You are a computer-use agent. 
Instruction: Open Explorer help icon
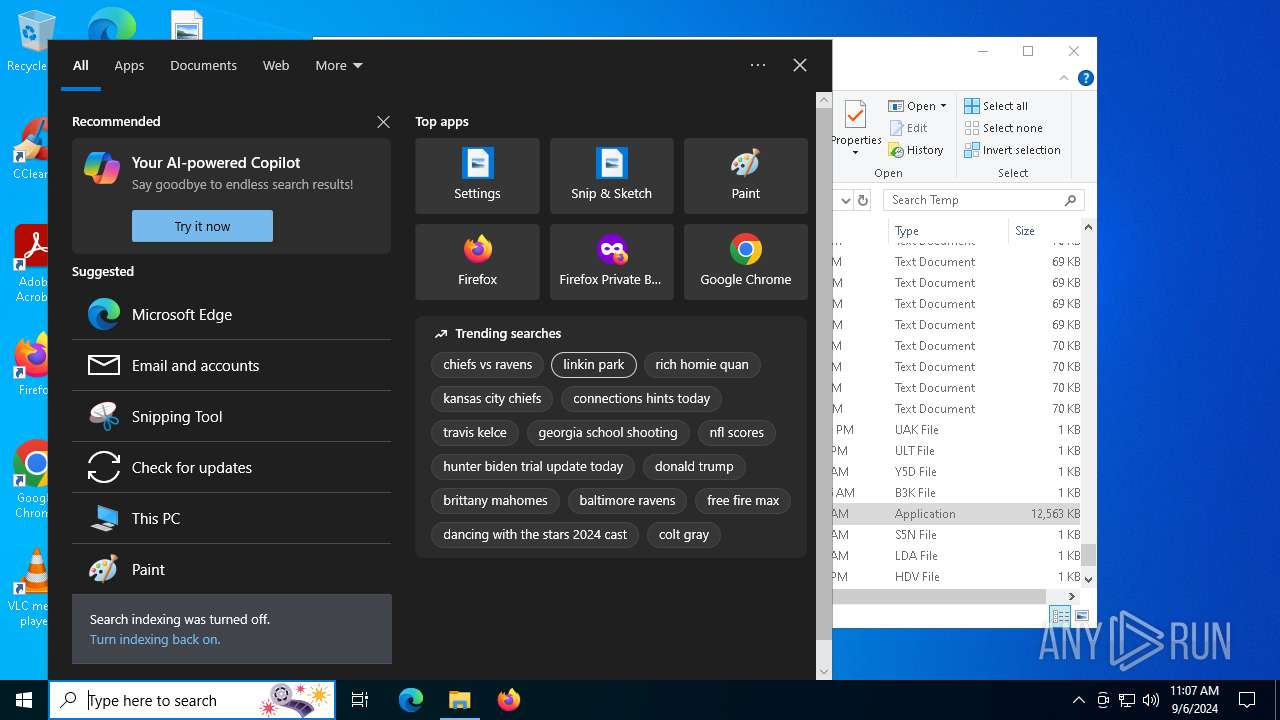point(1085,78)
